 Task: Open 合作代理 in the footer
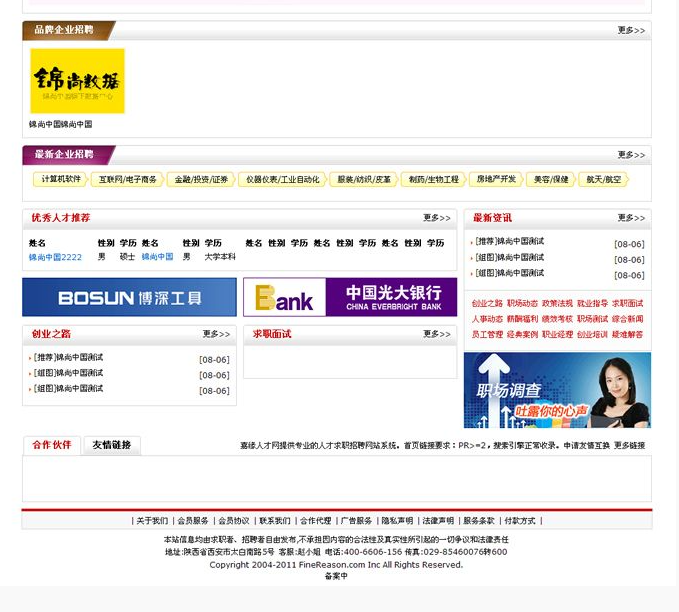click(316, 521)
